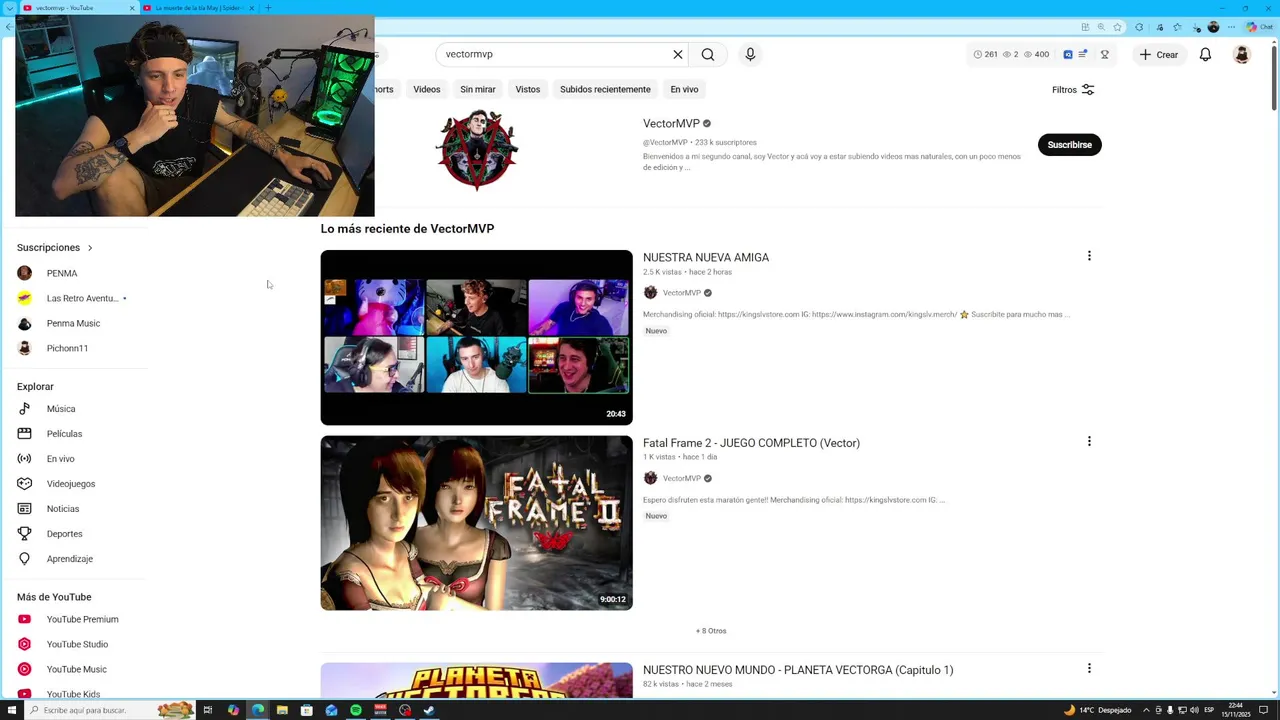Open options menu for NUESTRA NUEVA AMIGA

pos(1089,256)
